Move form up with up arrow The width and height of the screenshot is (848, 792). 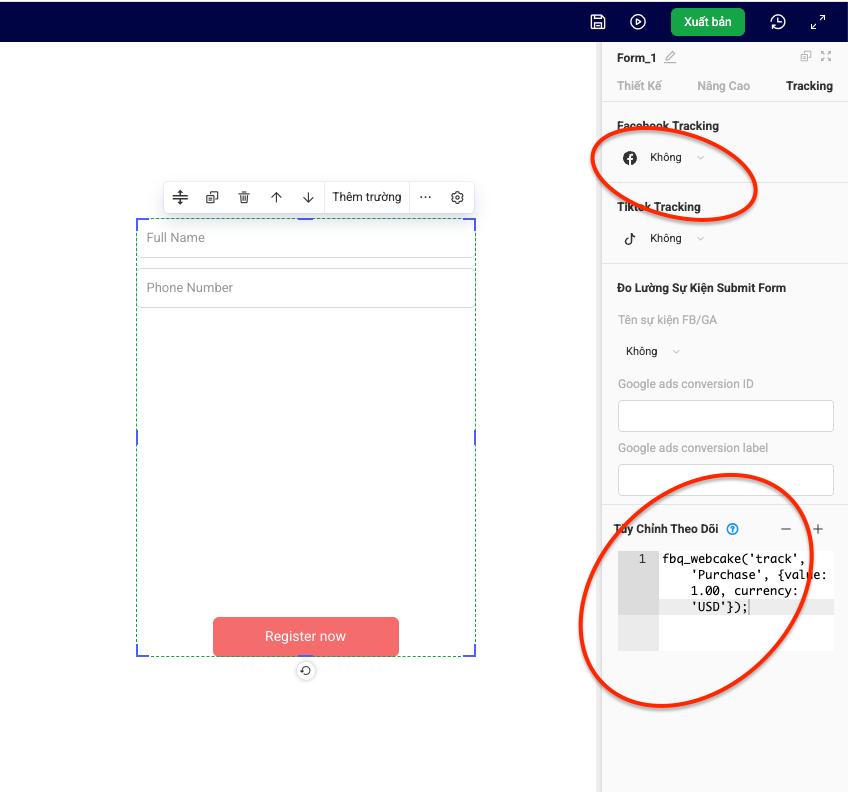click(x=276, y=197)
